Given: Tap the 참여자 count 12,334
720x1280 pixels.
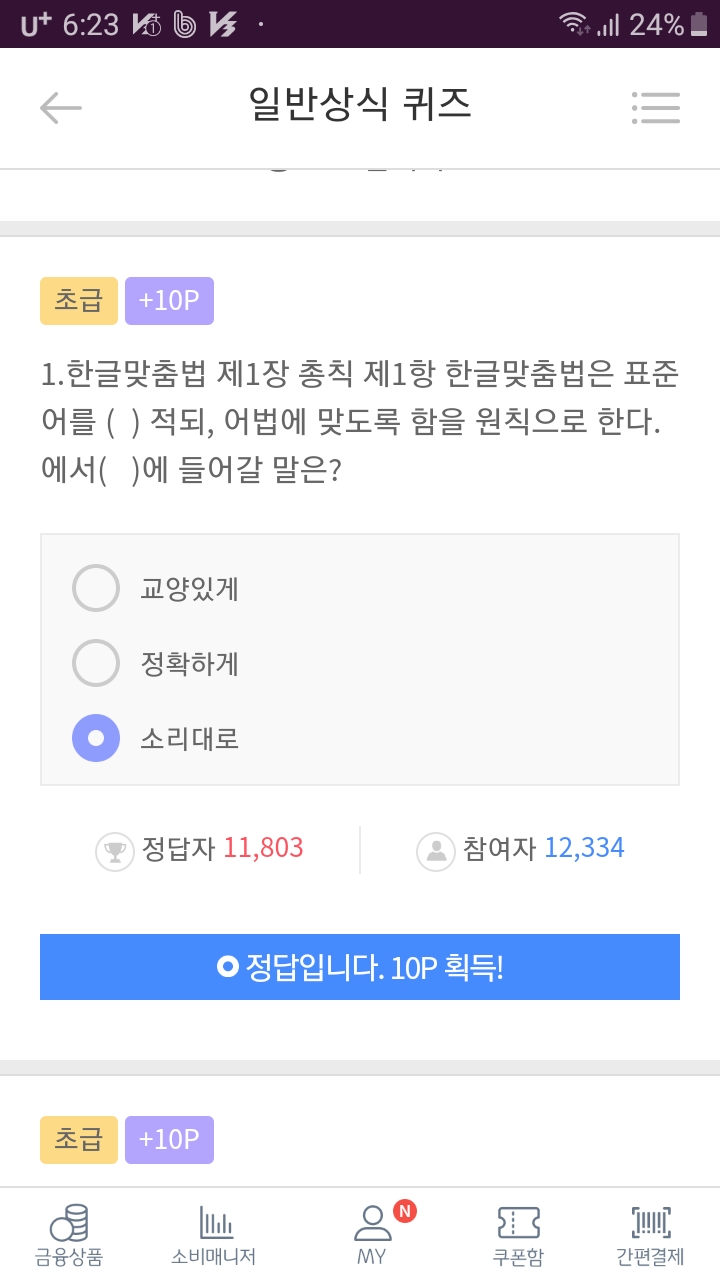Looking at the screenshot, I should point(584,849).
